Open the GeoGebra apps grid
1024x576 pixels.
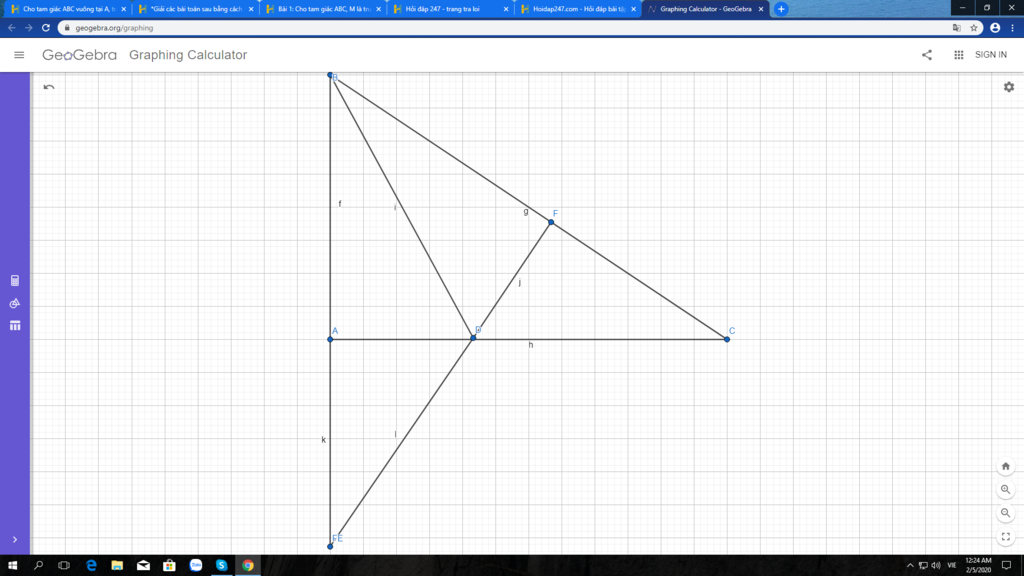(x=959, y=55)
